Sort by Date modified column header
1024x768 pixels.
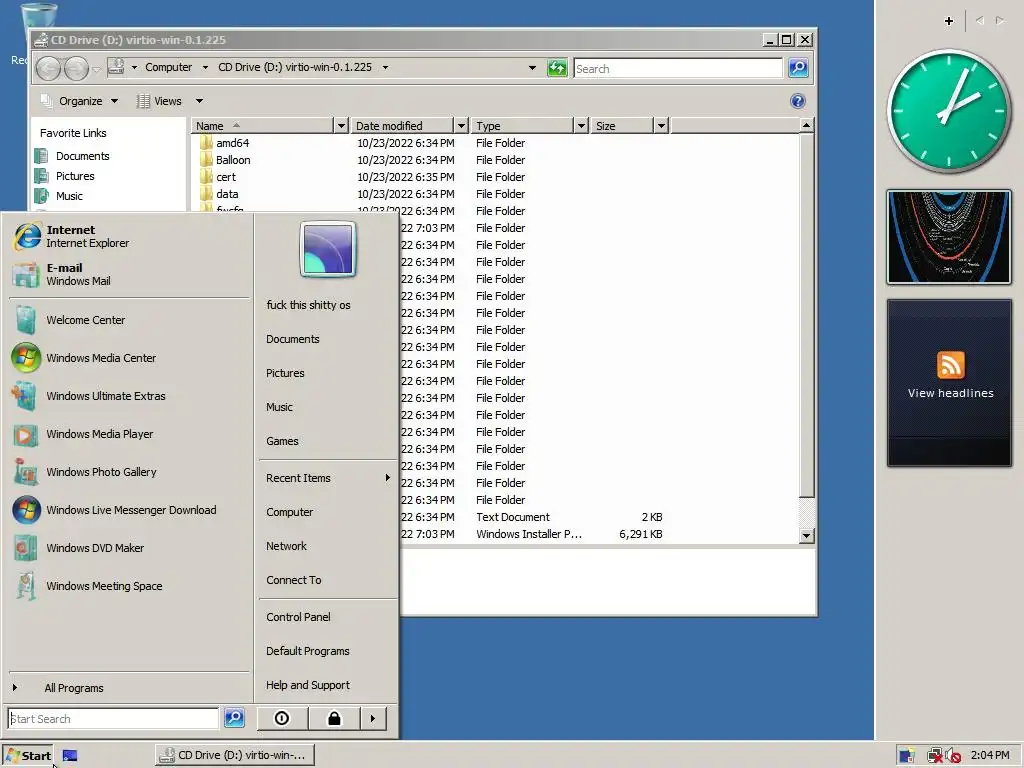point(402,126)
